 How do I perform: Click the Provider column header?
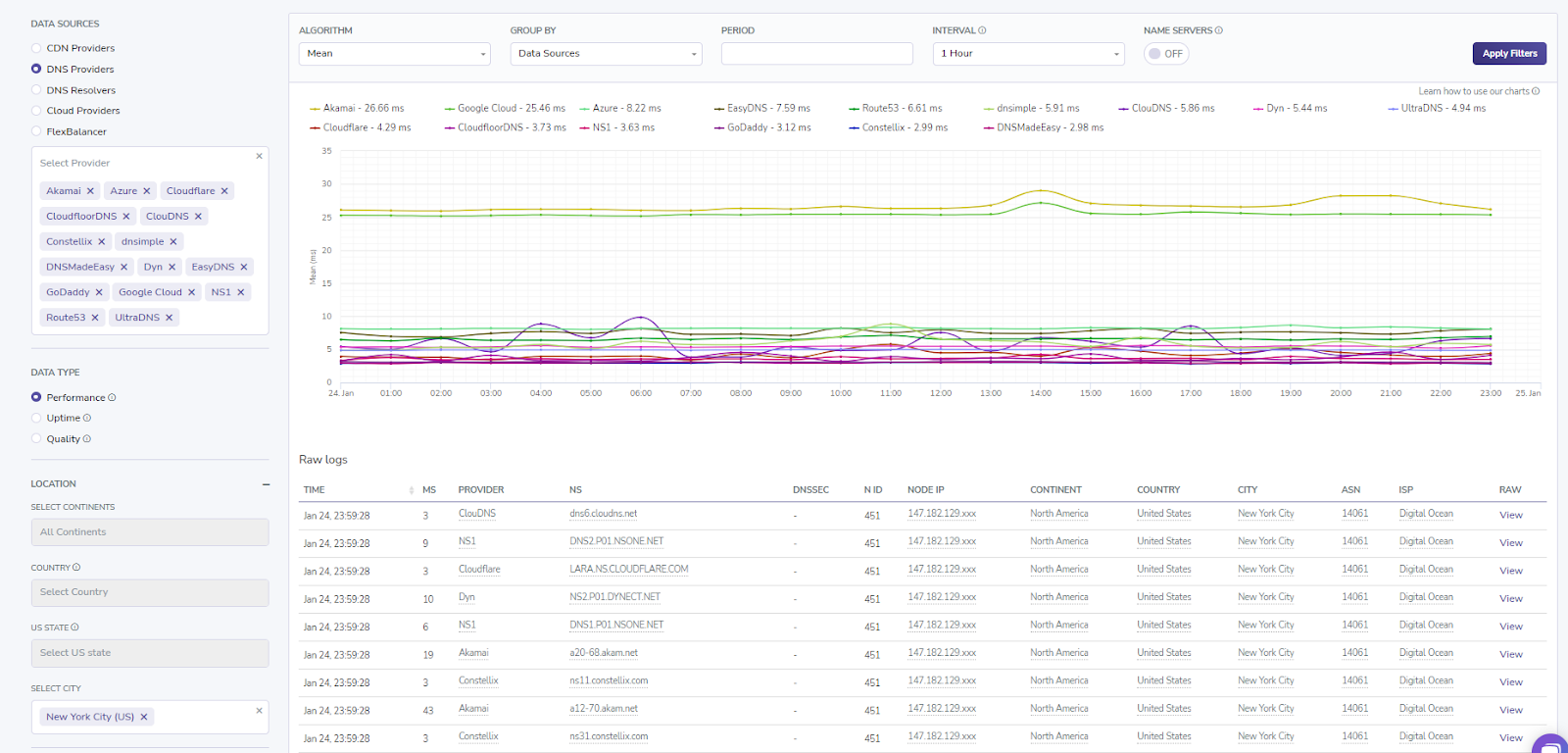(x=481, y=489)
